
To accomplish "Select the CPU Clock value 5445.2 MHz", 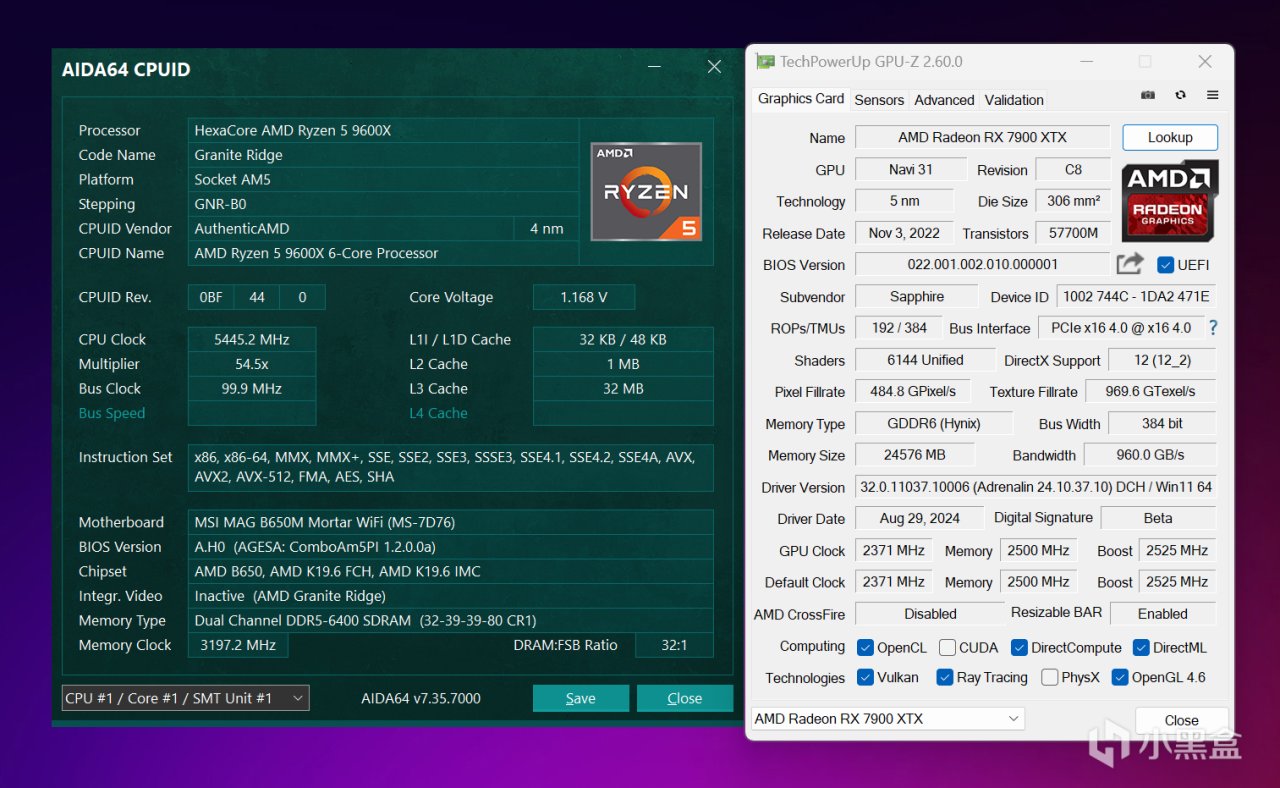I will click(251, 339).
